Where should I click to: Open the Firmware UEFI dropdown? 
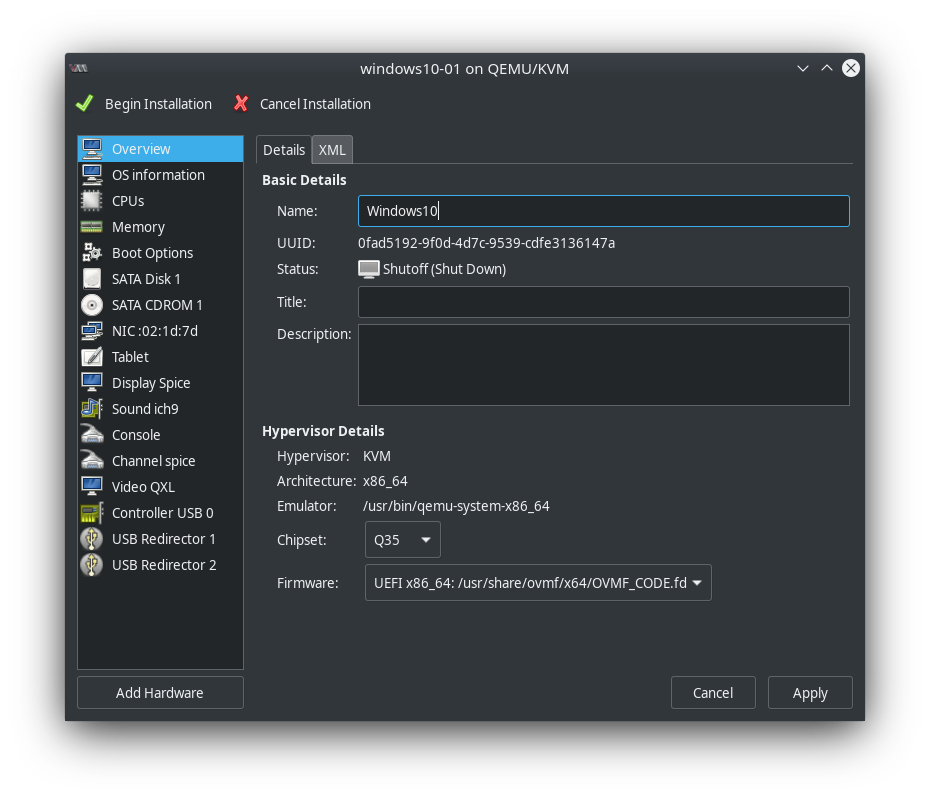[538, 583]
